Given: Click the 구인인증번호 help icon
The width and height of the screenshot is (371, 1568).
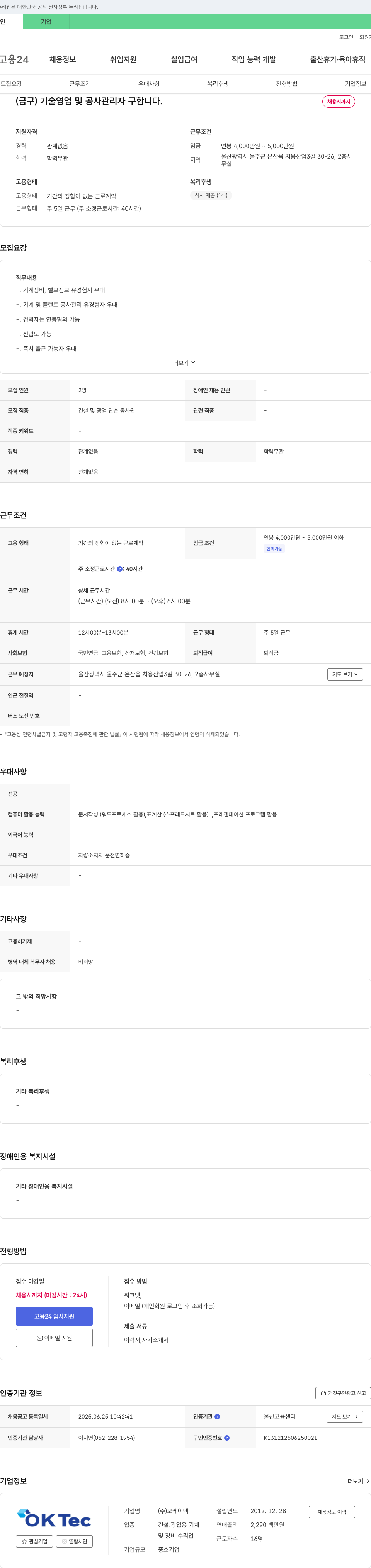Looking at the screenshot, I should click(x=227, y=1438).
